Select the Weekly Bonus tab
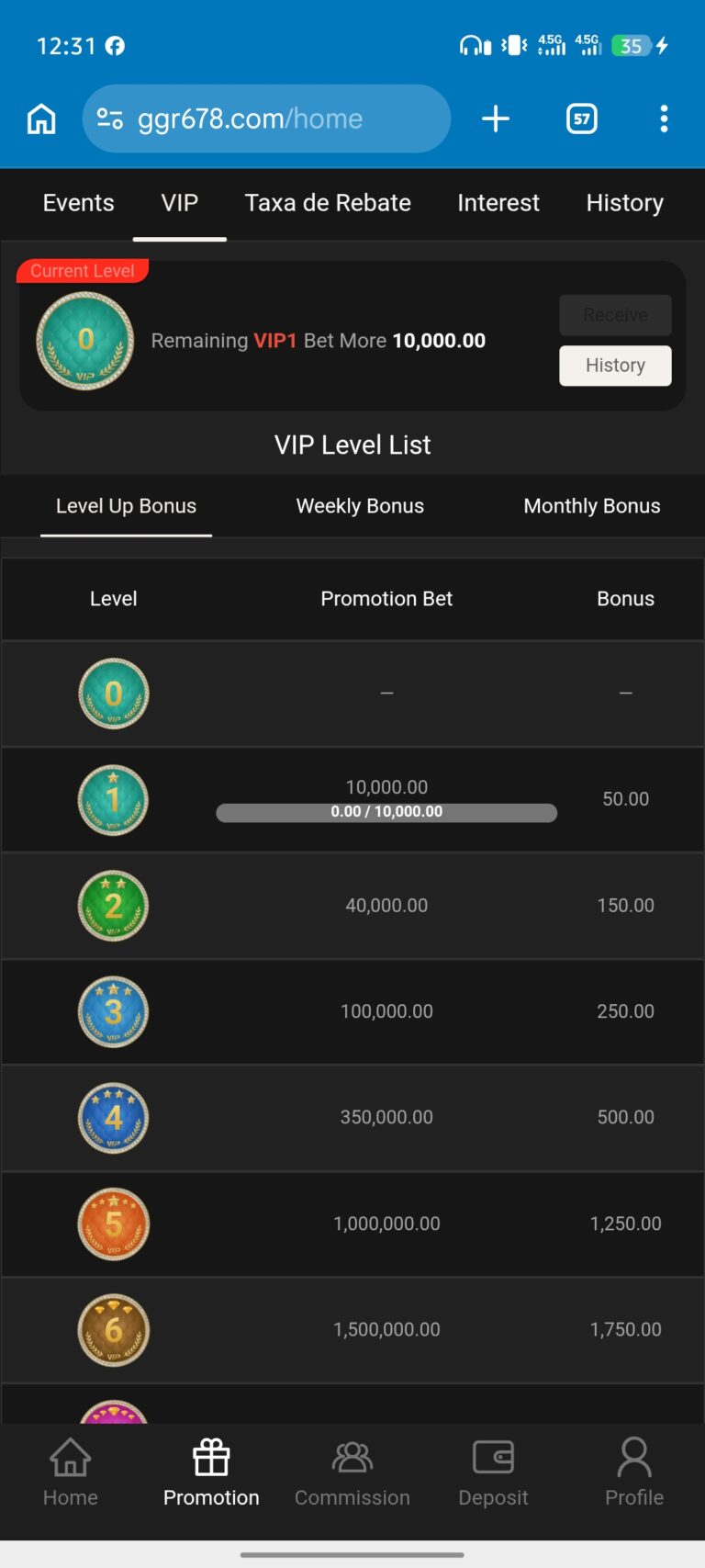Screen dimensions: 705x1568 (x=360, y=506)
